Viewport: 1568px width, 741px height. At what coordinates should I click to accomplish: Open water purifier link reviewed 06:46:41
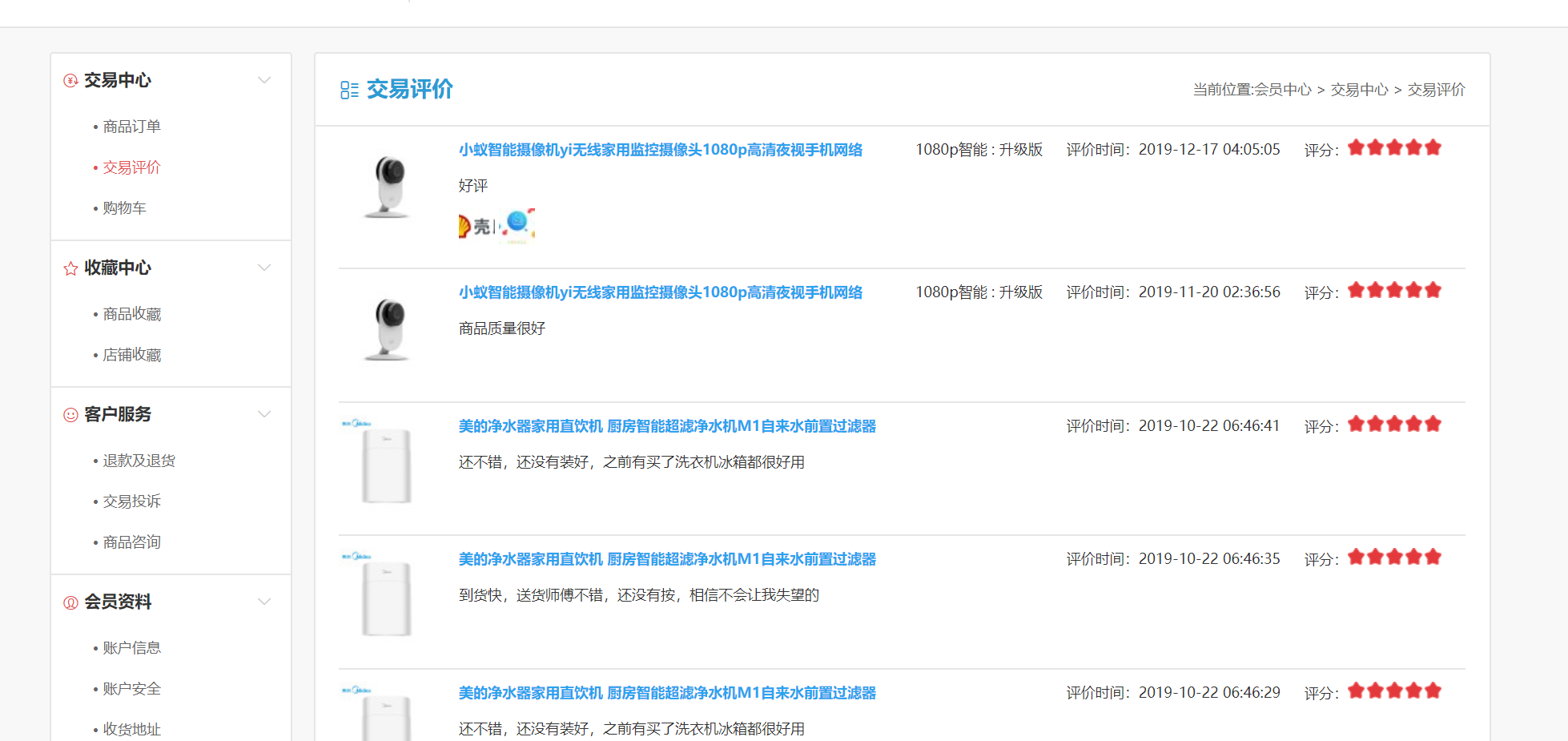point(667,426)
